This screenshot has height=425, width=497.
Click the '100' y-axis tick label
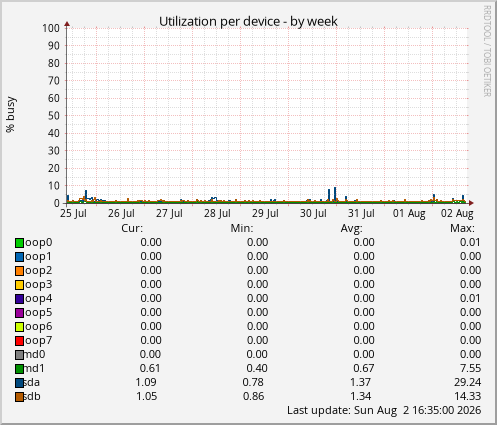[x=51, y=28]
